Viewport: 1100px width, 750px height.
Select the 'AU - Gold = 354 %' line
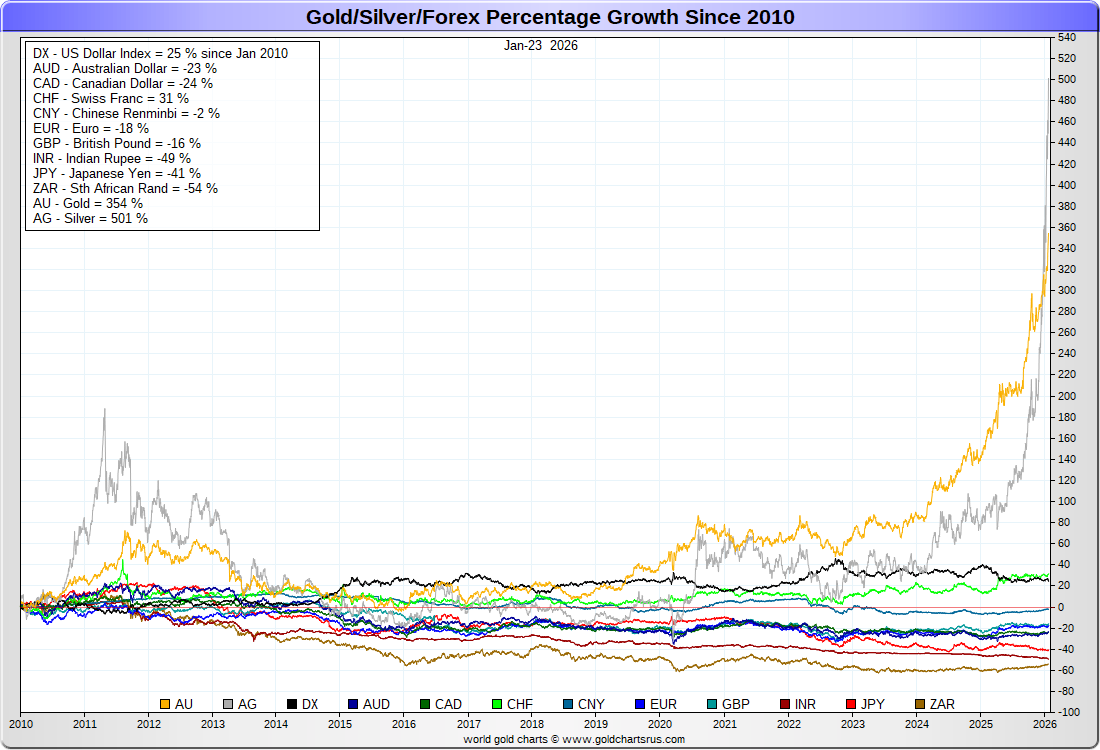click(88, 203)
